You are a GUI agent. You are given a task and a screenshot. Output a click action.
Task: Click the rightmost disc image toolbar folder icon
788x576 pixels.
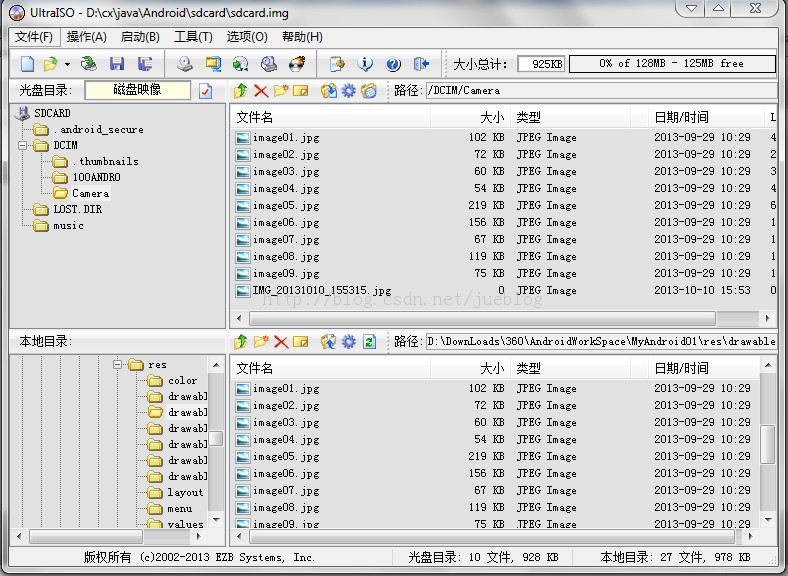pyautogui.click(x=369, y=90)
